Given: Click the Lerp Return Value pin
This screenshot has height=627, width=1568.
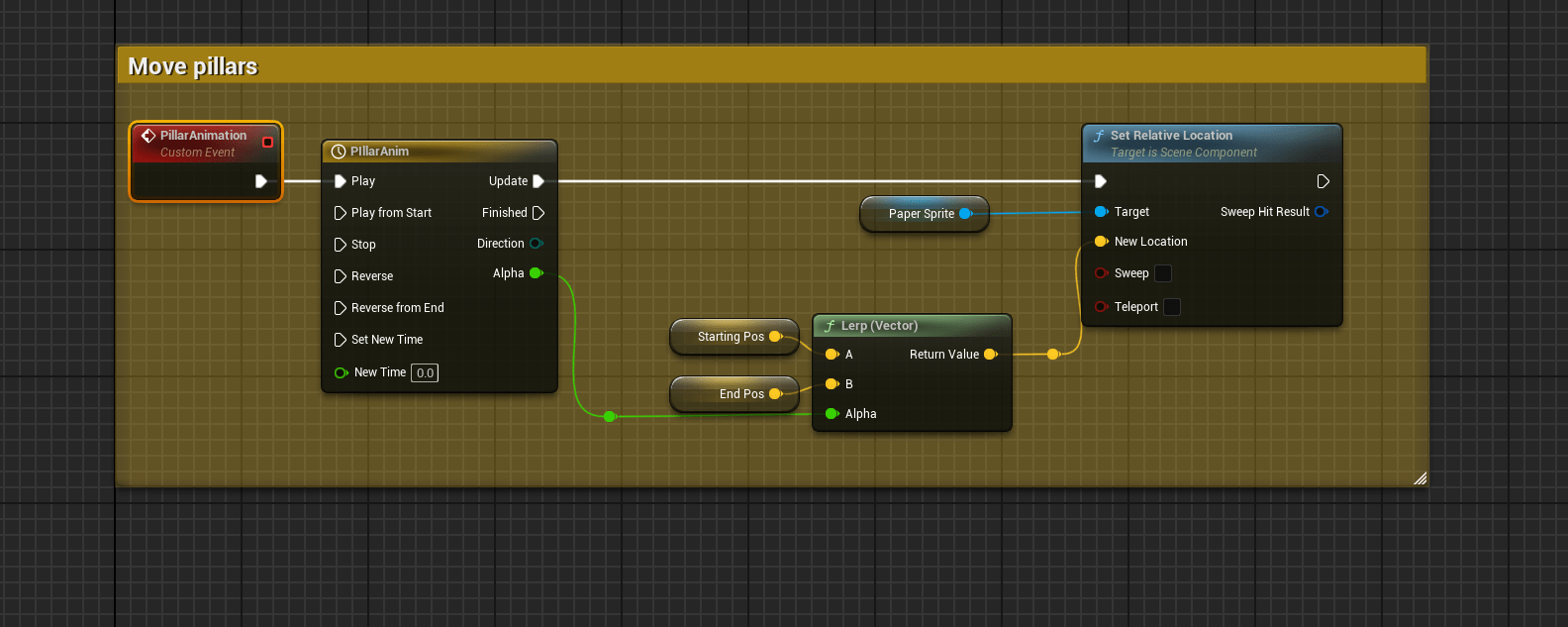Looking at the screenshot, I should tap(991, 355).
